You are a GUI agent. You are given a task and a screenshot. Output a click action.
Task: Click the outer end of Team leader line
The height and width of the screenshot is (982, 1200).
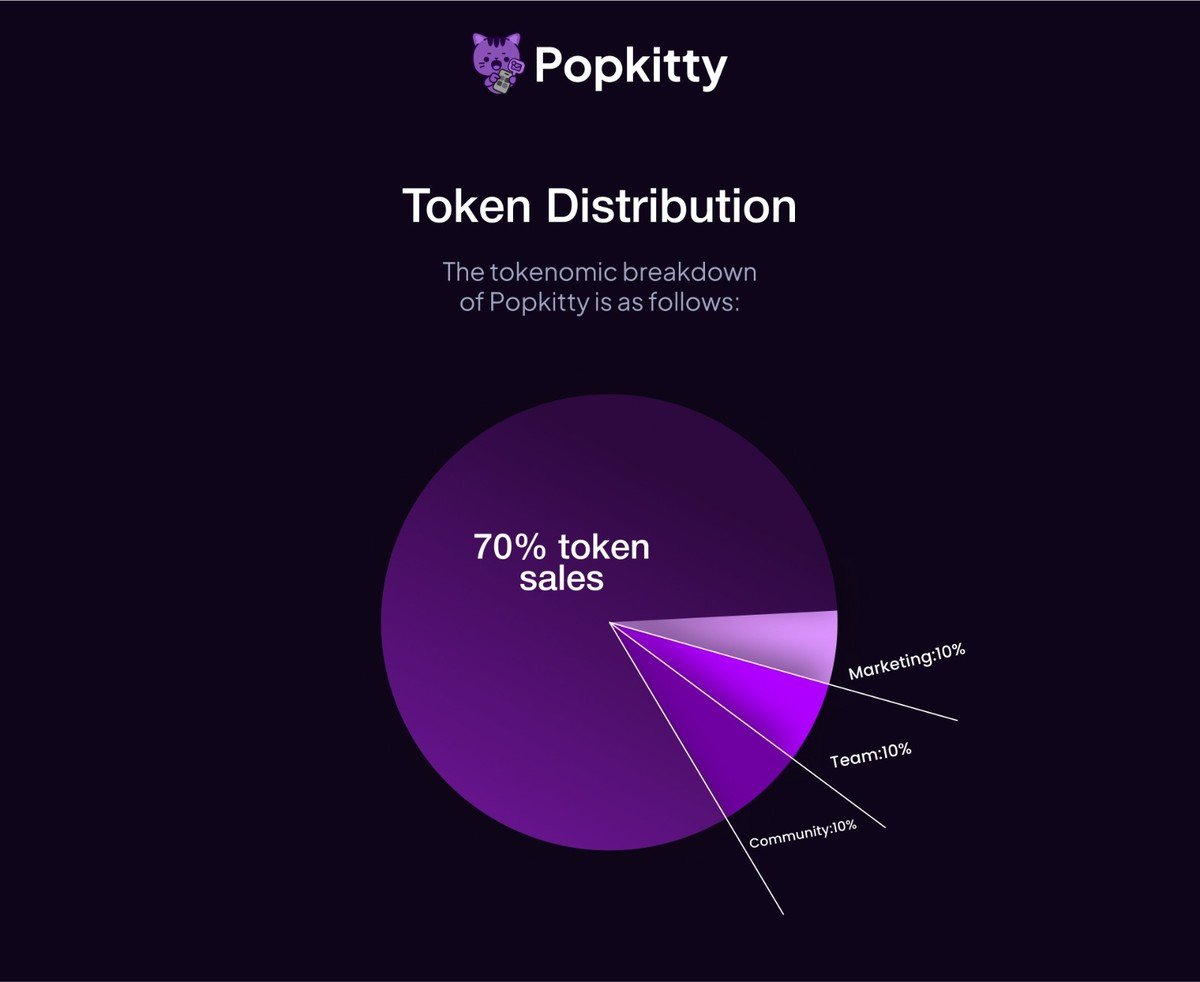click(x=884, y=827)
